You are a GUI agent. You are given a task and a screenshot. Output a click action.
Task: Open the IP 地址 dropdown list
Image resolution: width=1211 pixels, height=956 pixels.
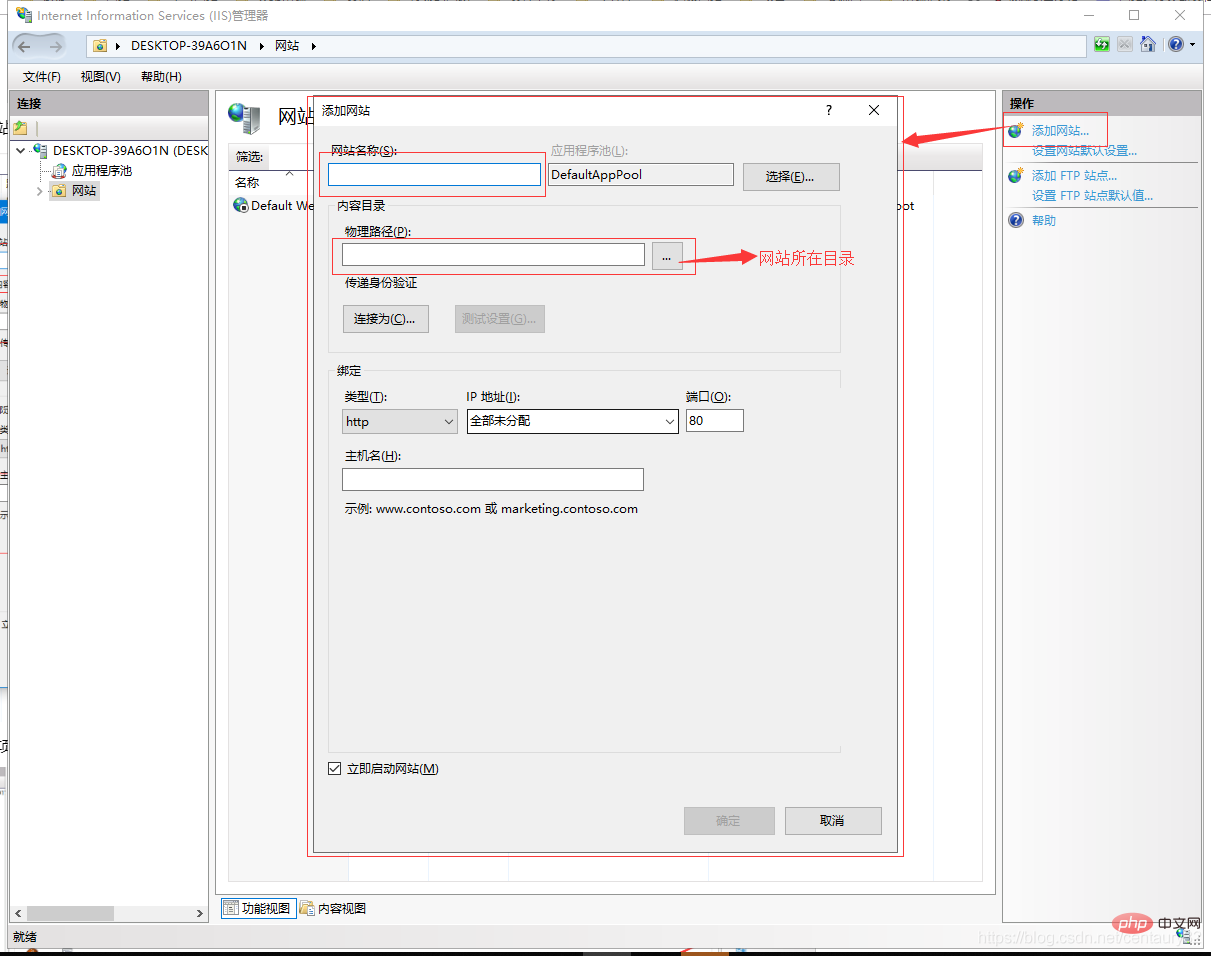573,422
